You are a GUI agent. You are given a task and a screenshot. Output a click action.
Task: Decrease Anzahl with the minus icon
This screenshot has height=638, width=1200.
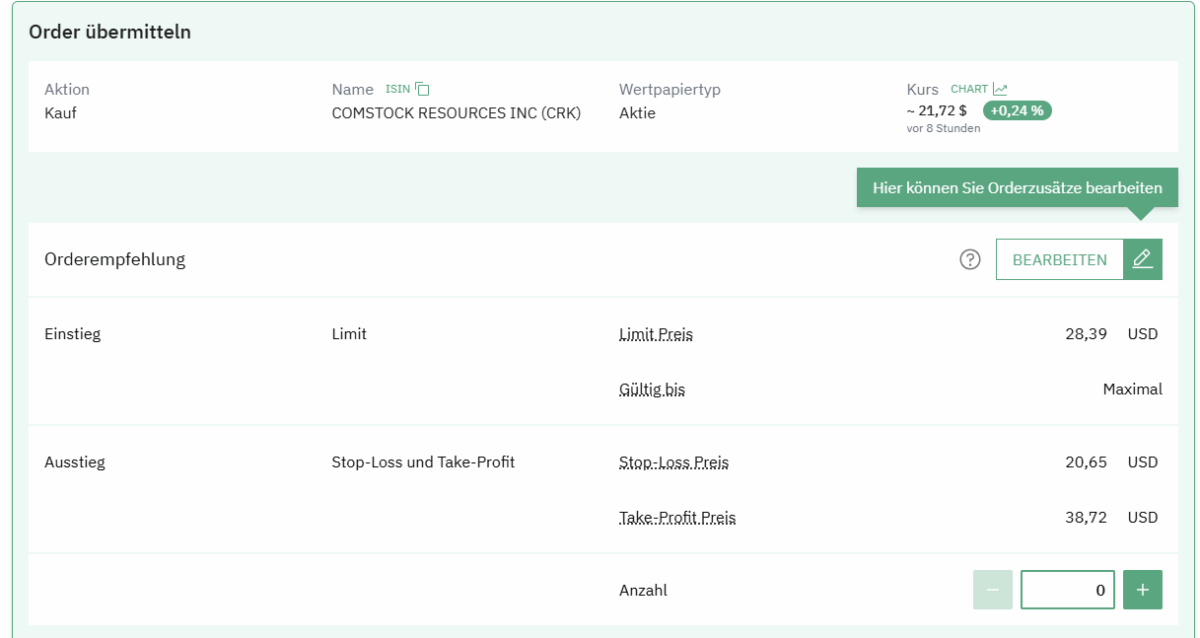click(993, 590)
